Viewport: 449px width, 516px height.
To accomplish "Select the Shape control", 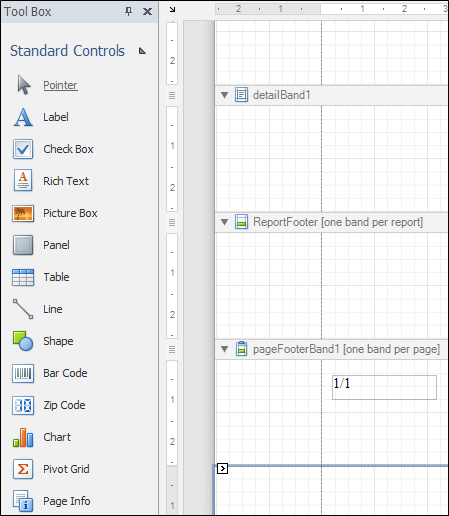I will (43, 341).
